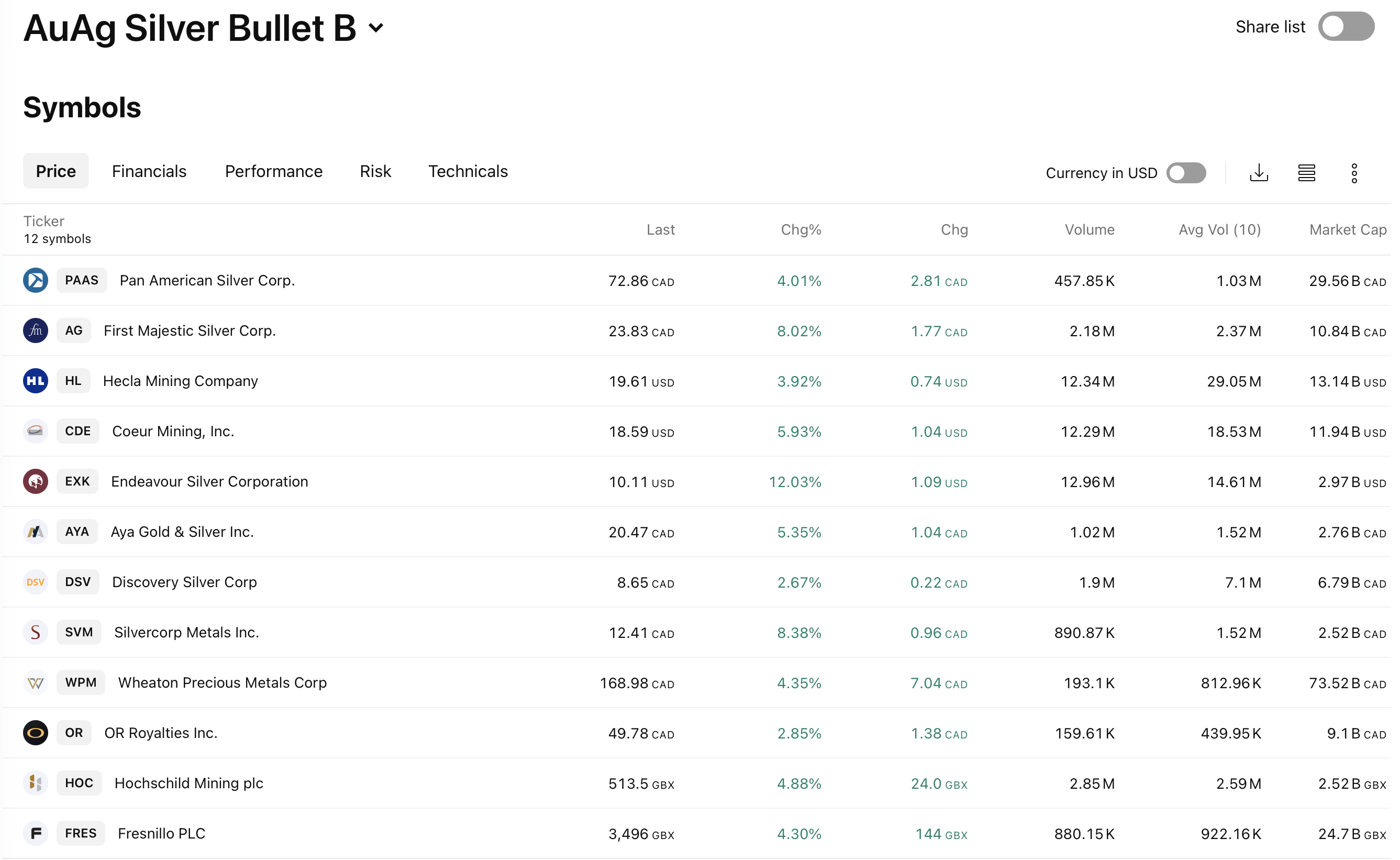Image resolution: width=1400 pixels, height=860 pixels.
Task: Click the Pan American Silver logo icon
Action: click(35, 280)
